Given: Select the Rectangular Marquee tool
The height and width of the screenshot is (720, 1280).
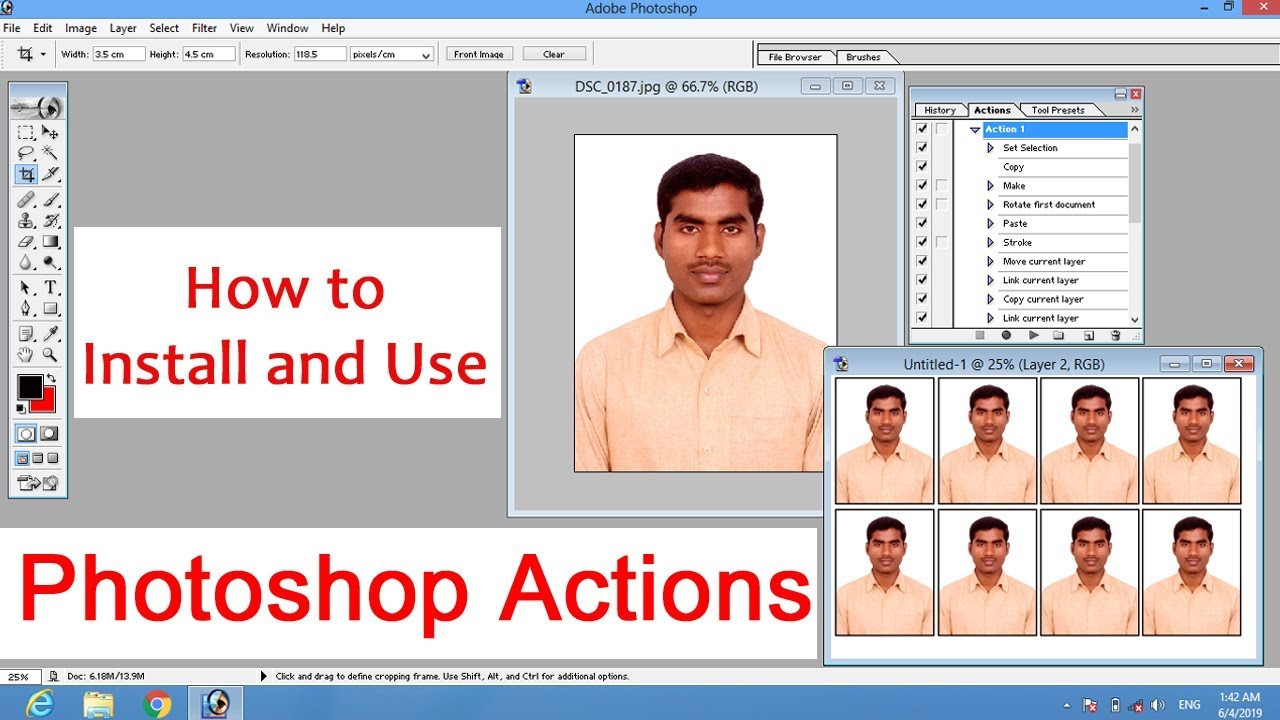Looking at the screenshot, I should pyautogui.click(x=26, y=132).
